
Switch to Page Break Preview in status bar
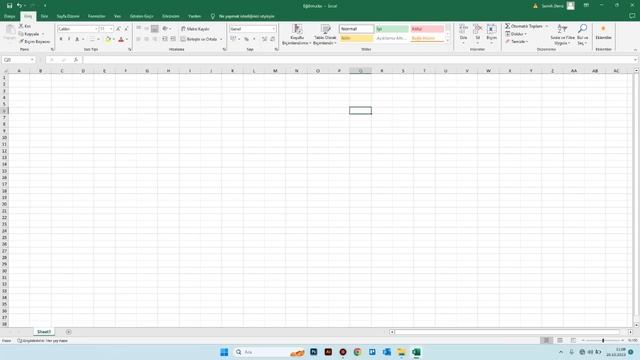tap(573, 340)
